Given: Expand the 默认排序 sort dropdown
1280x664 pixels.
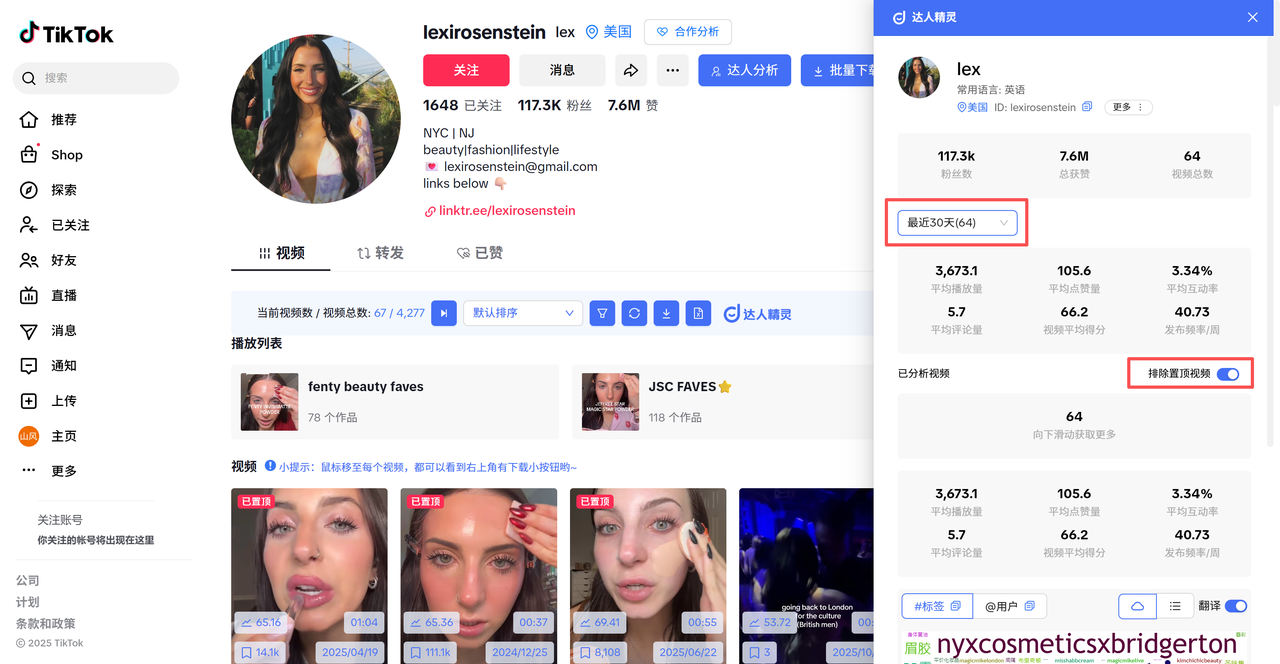Looking at the screenshot, I should click(523, 313).
